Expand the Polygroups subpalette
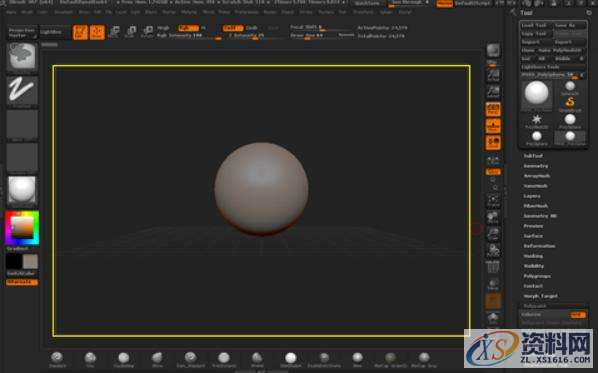Image resolution: width=598 pixels, height=373 pixels. coord(537,276)
